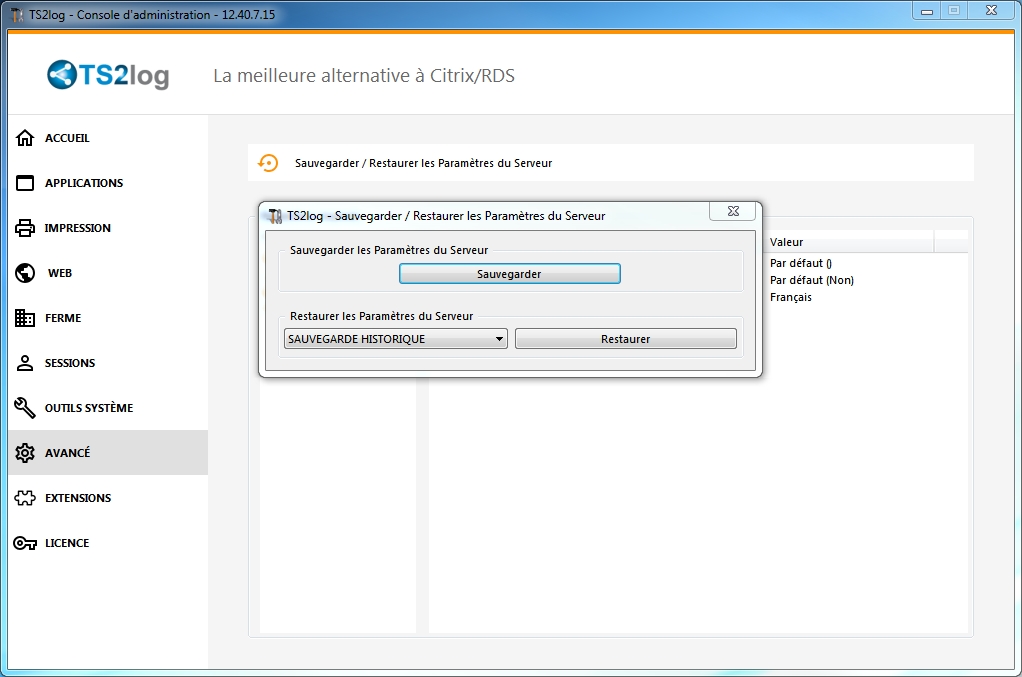Click the Web globe icon
The height and width of the screenshot is (677, 1022).
[x=25, y=273]
